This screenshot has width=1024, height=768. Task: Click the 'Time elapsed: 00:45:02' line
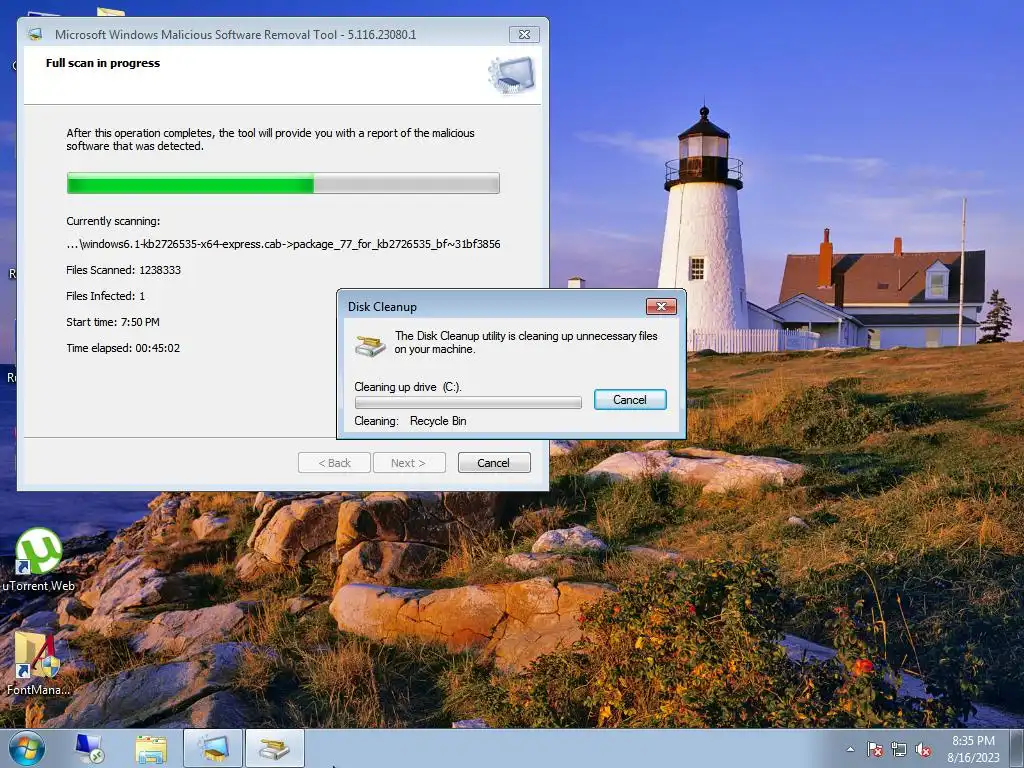(123, 348)
